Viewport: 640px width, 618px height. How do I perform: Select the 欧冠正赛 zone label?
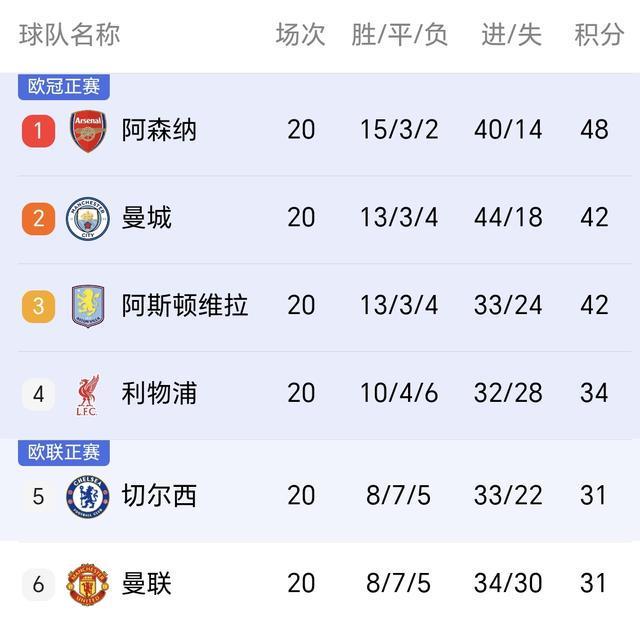(64, 87)
